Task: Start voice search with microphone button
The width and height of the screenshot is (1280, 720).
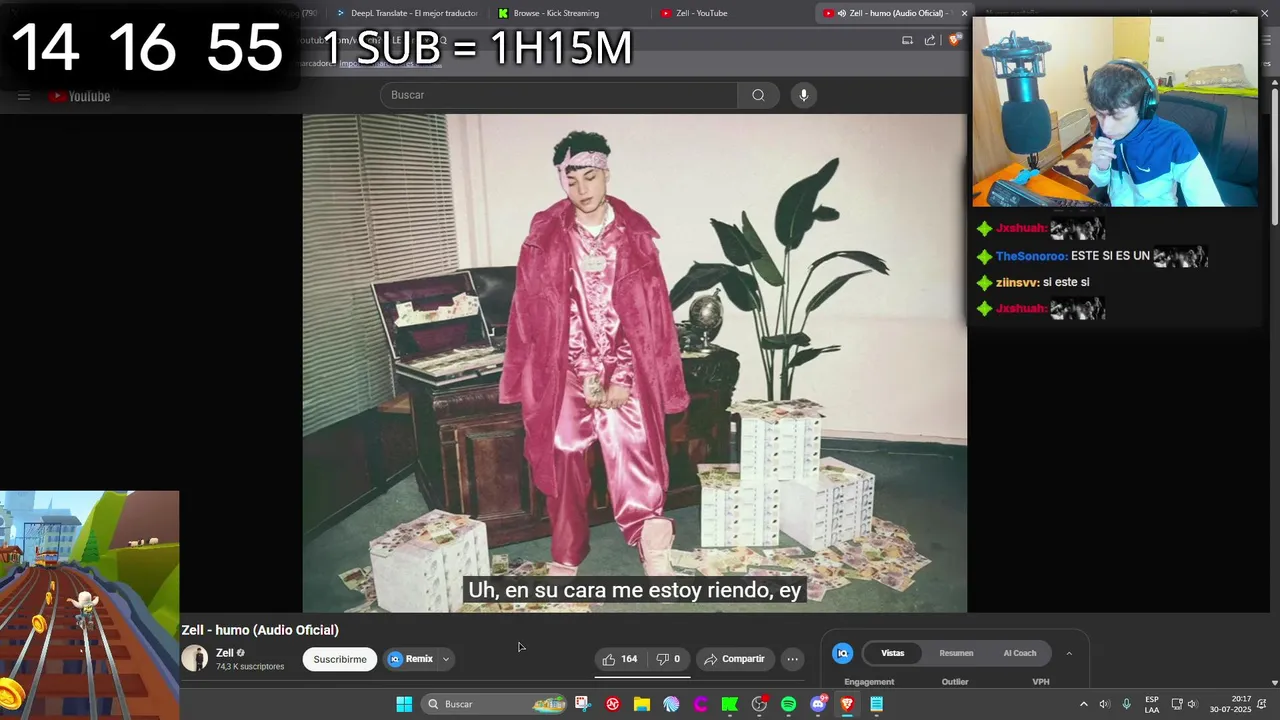Action: pos(803,95)
